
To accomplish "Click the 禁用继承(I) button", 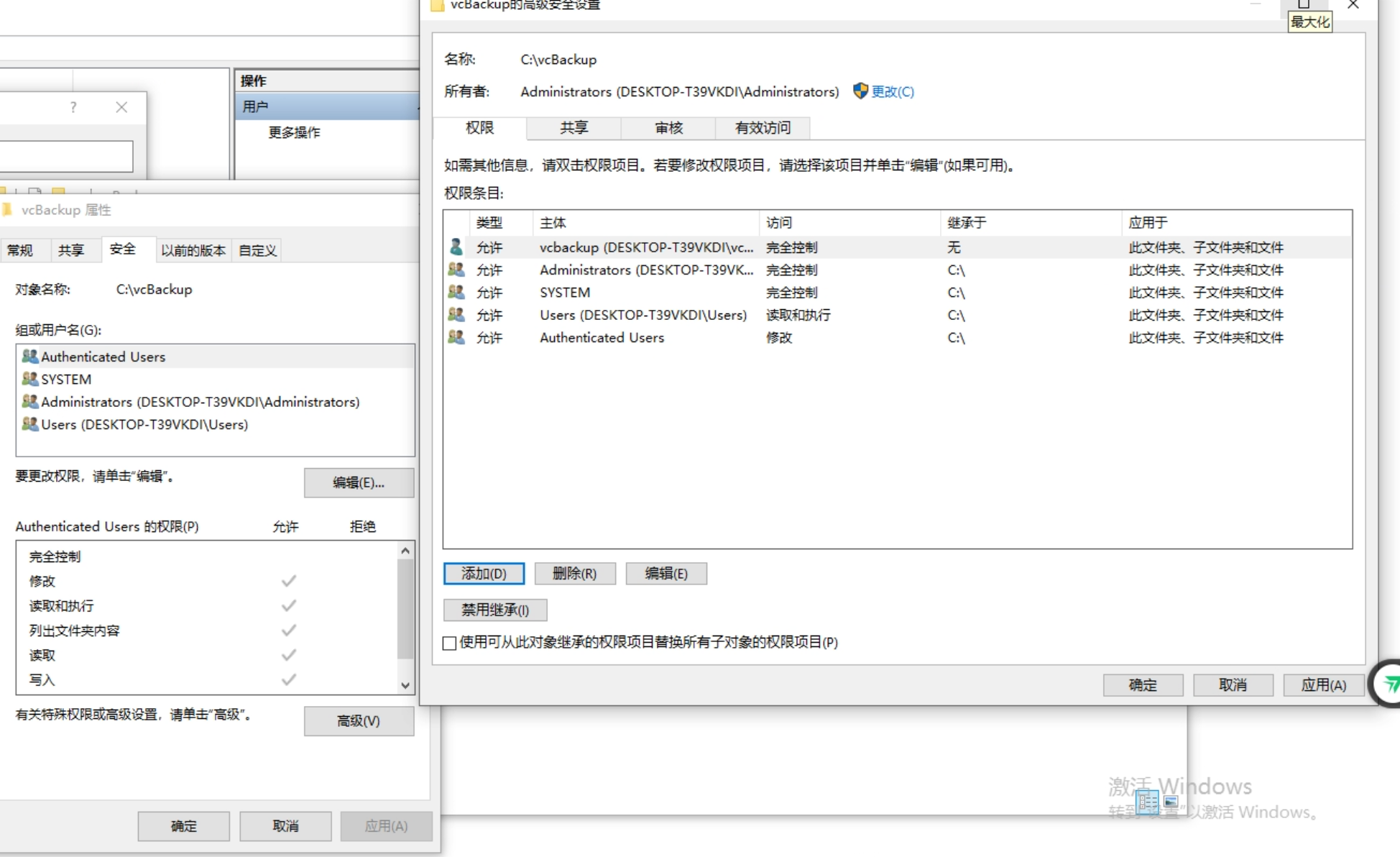I will click(495, 610).
